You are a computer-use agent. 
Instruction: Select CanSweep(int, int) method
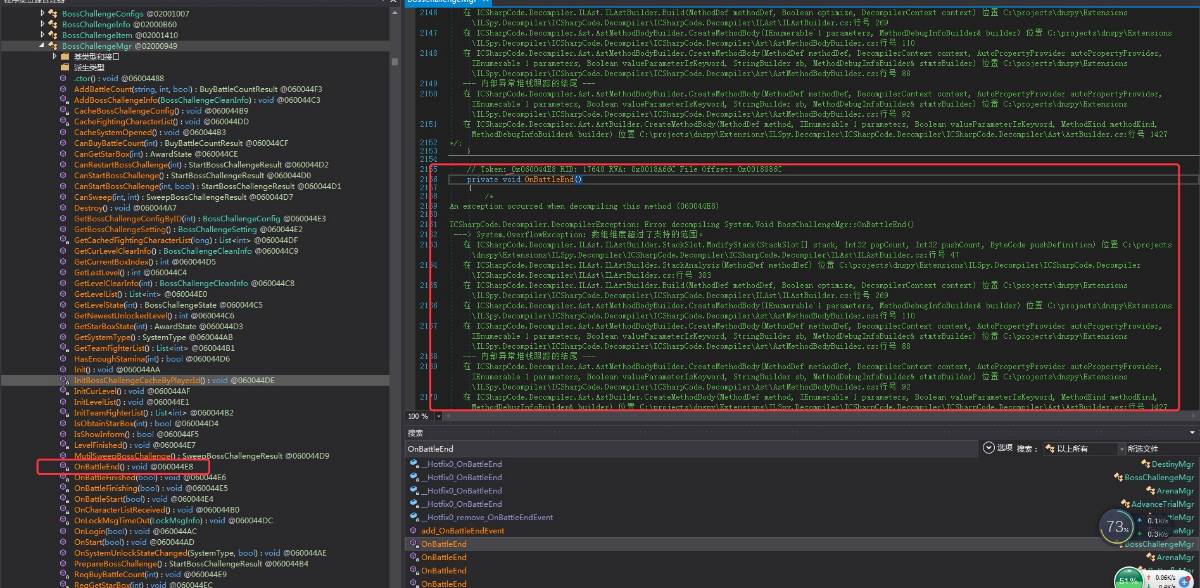(183, 197)
